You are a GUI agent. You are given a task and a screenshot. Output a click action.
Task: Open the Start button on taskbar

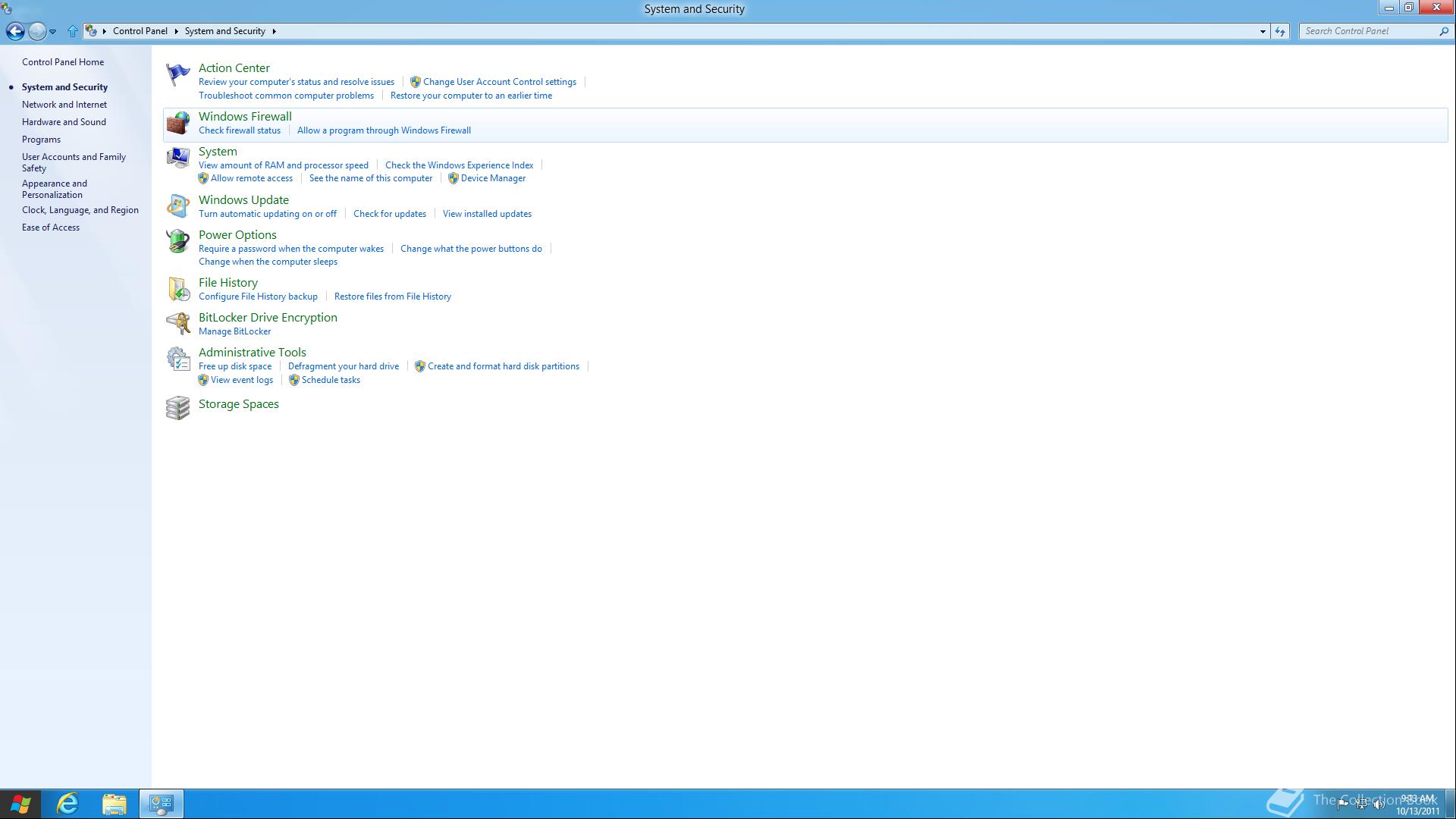[x=20, y=804]
